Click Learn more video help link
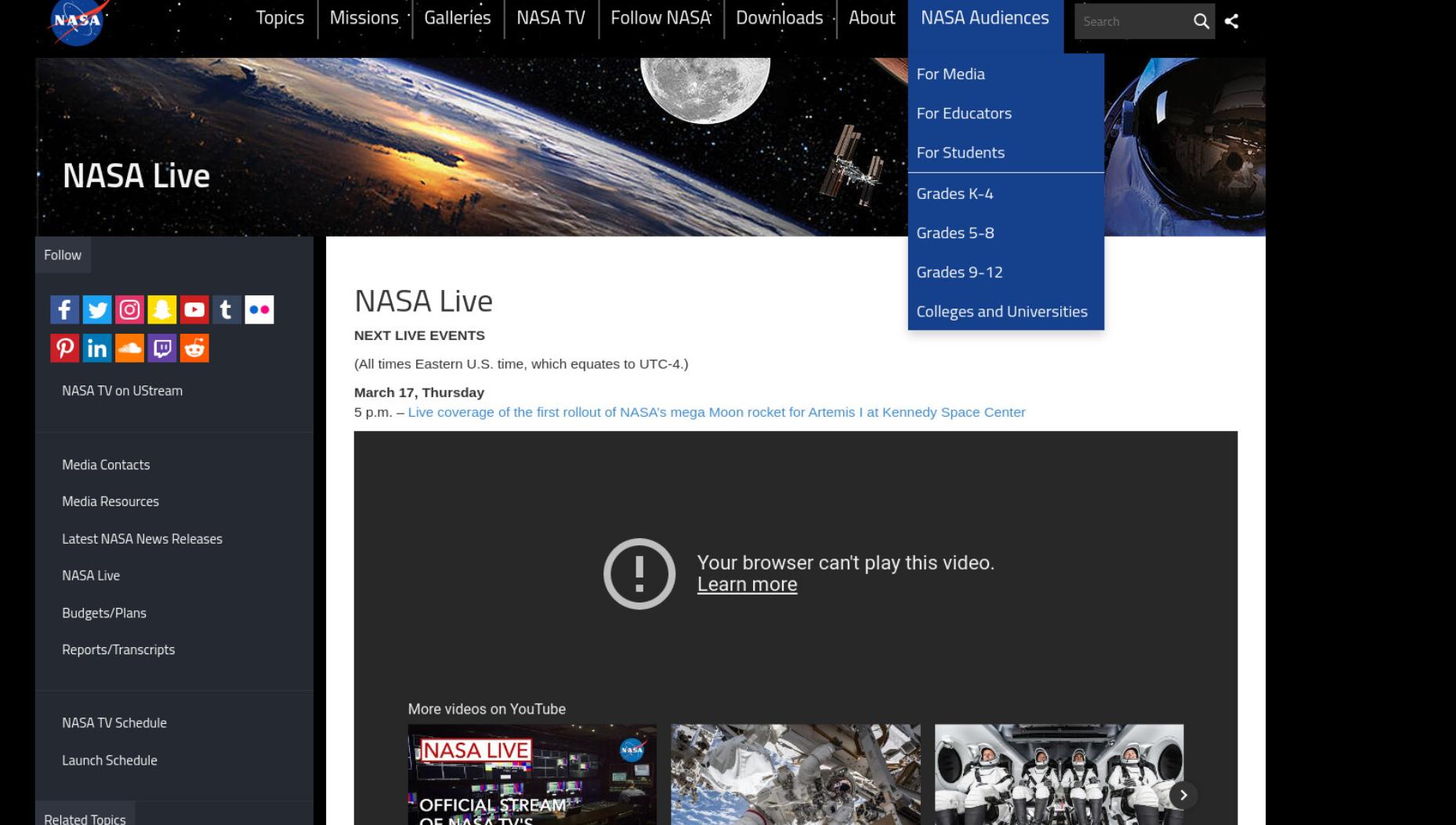 747,584
